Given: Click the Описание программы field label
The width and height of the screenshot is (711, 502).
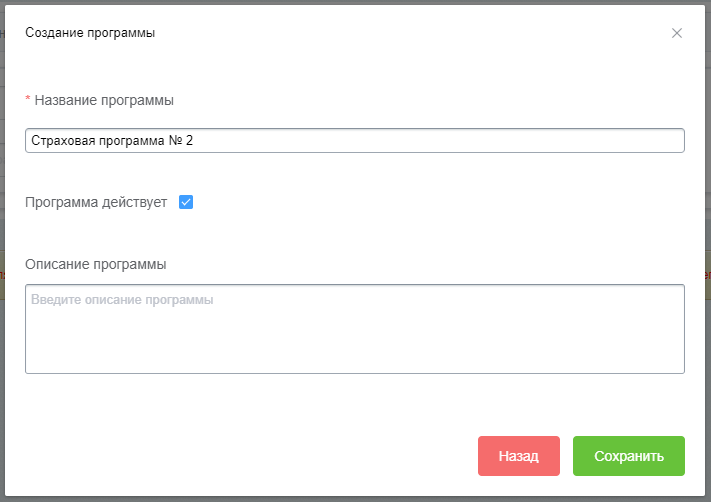Looking at the screenshot, I should 96,264.
